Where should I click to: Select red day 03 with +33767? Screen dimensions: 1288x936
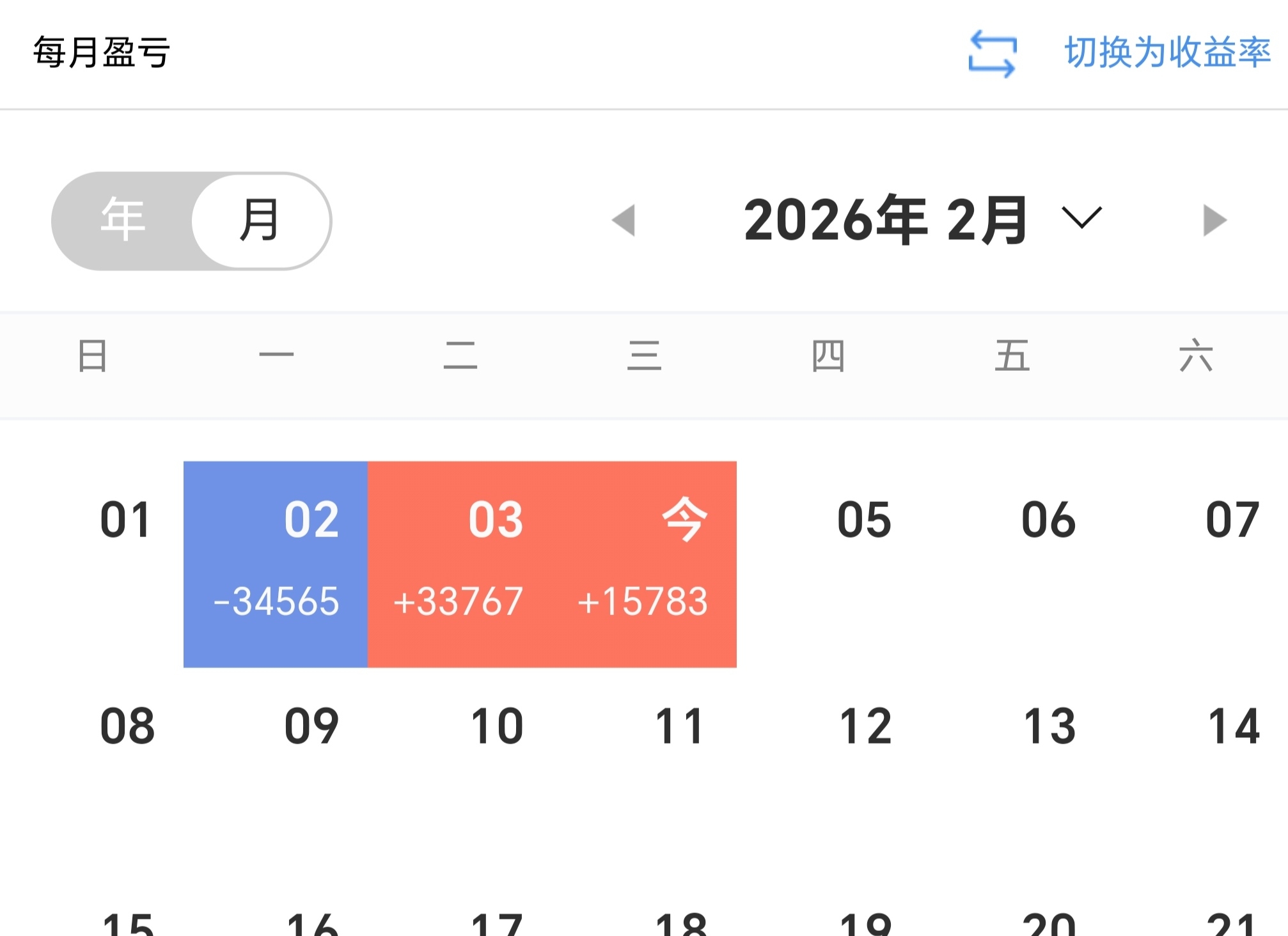click(x=460, y=564)
